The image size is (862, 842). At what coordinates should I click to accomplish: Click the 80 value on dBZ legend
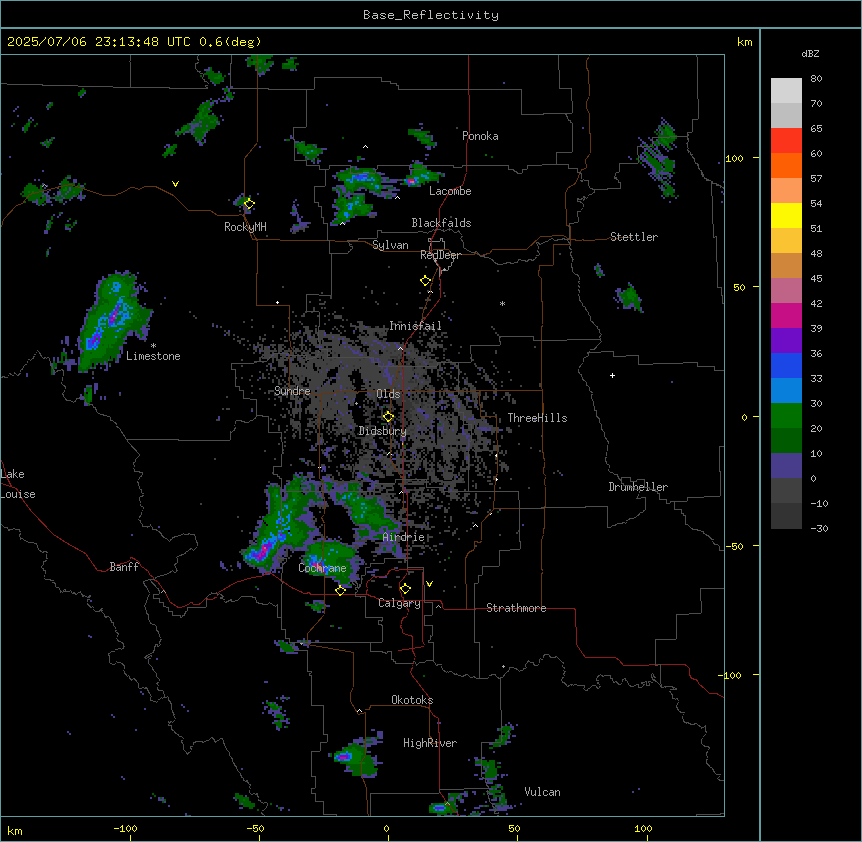coord(816,79)
